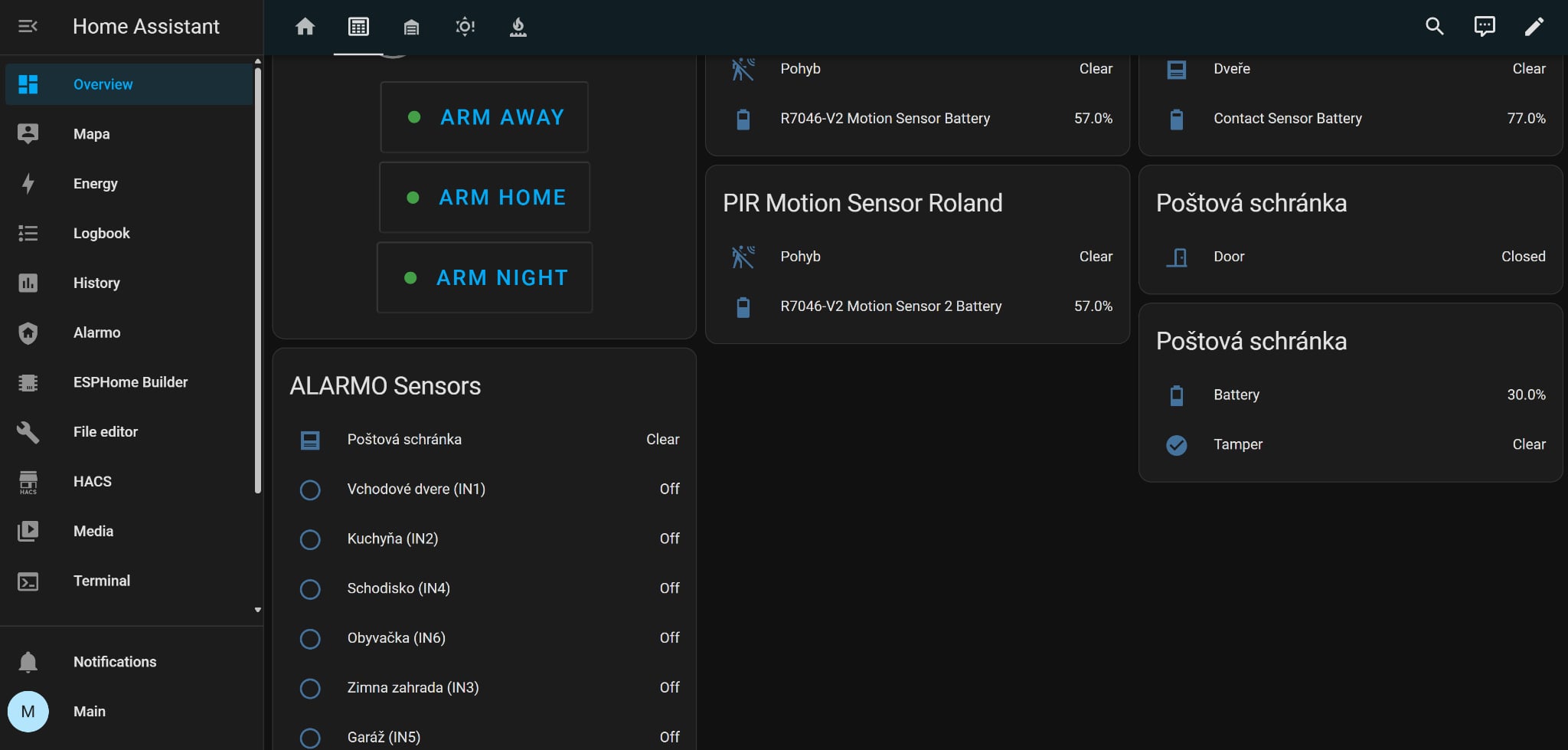This screenshot has height=750, width=1568.
Task: Open Zimna zahrada (IN3) sensor status circle
Action: click(310, 688)
